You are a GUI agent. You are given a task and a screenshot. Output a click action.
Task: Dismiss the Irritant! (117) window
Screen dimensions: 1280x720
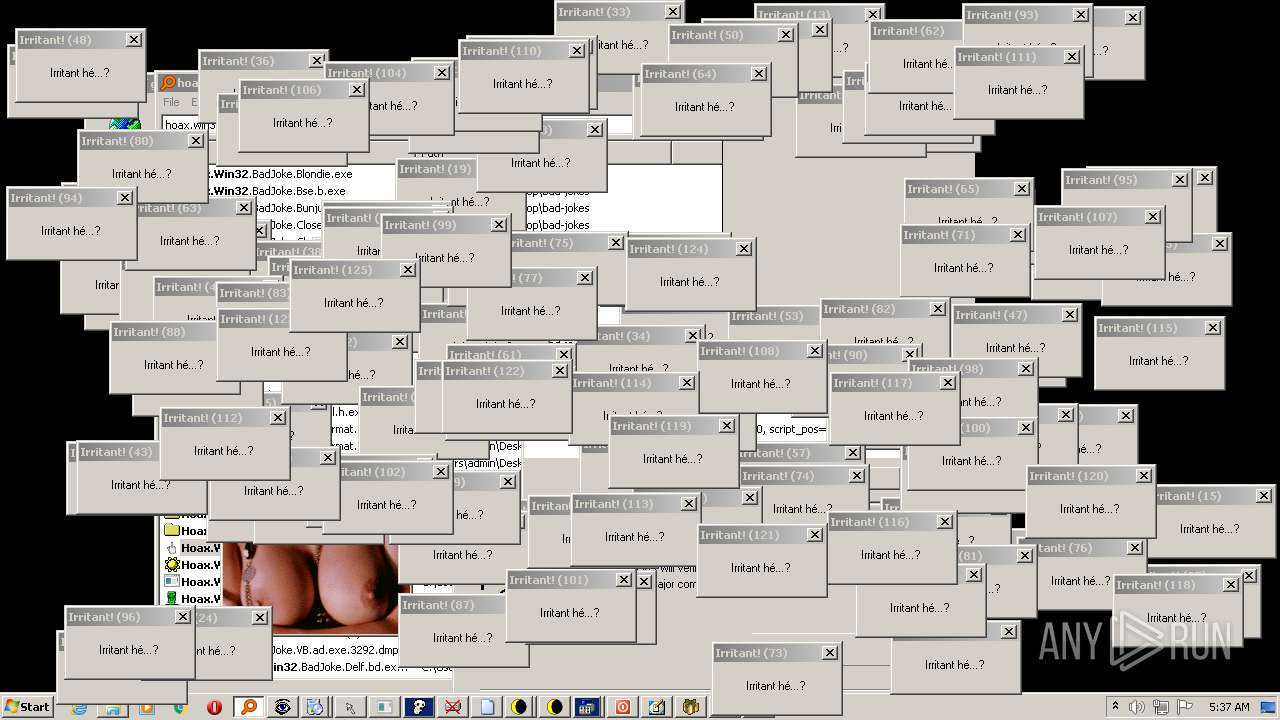pyautogui.click(x=947, y=383)
